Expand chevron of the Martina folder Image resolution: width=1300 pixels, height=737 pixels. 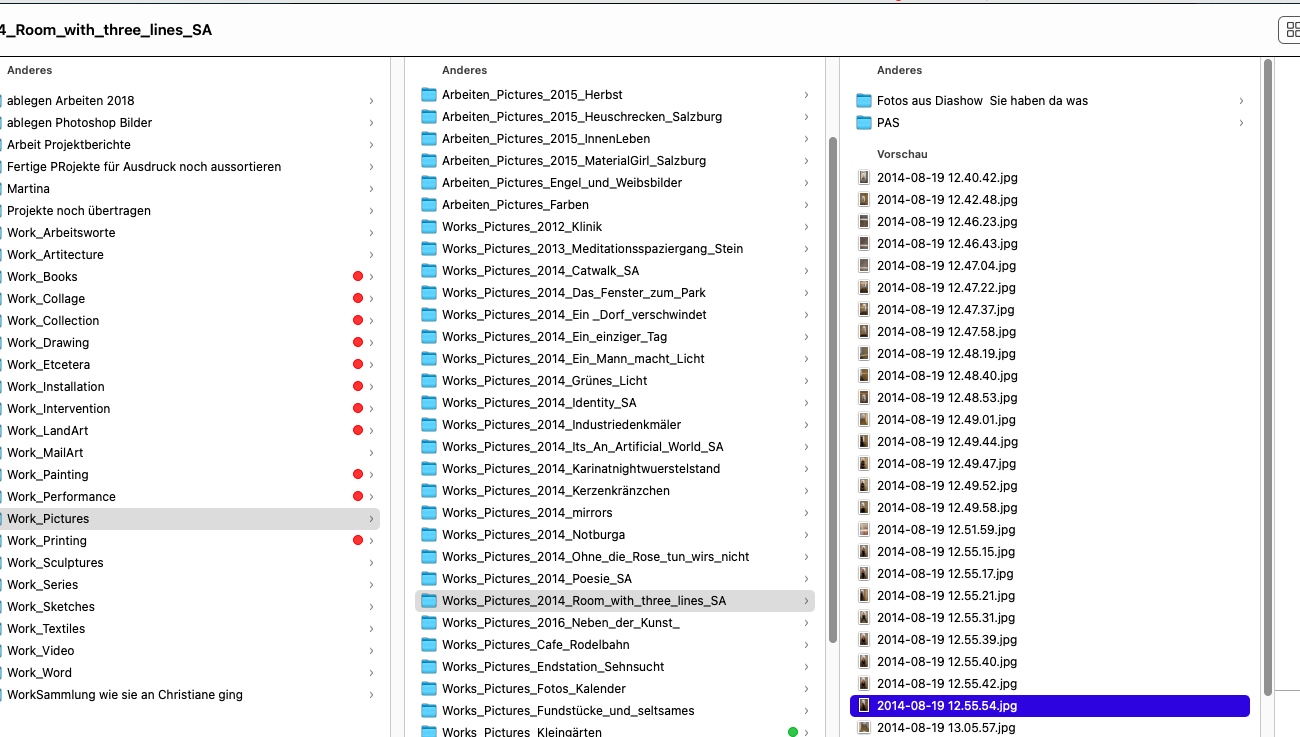[x=372, y=188]
